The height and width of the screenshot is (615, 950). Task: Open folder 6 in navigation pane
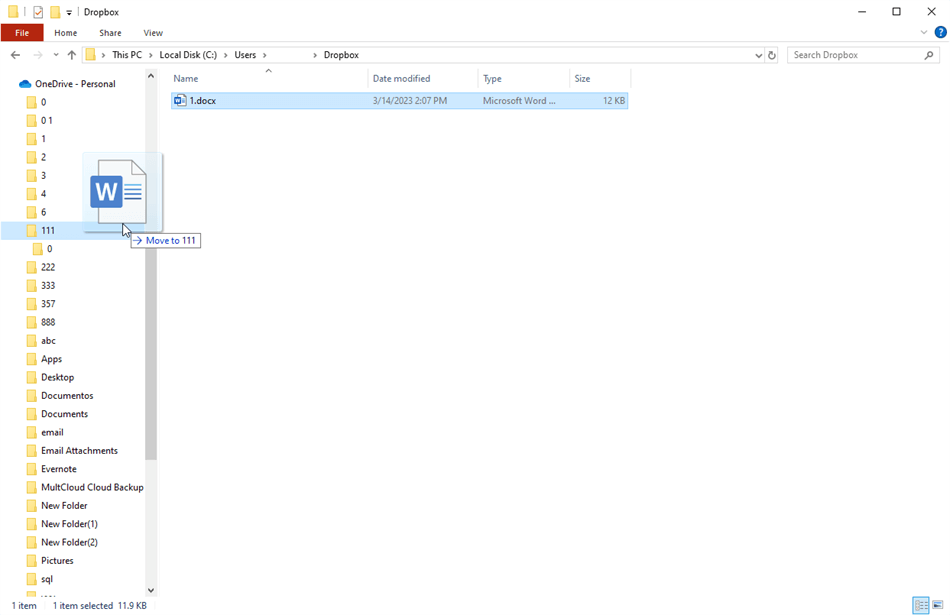coord(44,212)
